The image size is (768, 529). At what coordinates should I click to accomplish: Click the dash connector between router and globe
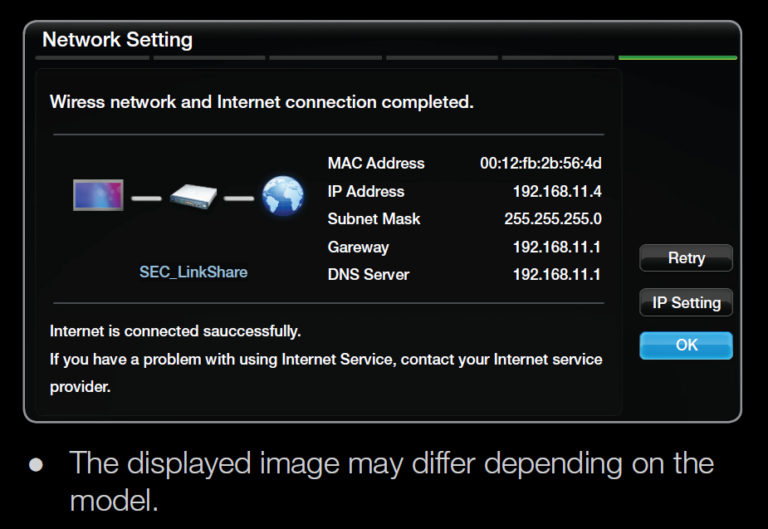pyautogui.click(x=239, y=198)
